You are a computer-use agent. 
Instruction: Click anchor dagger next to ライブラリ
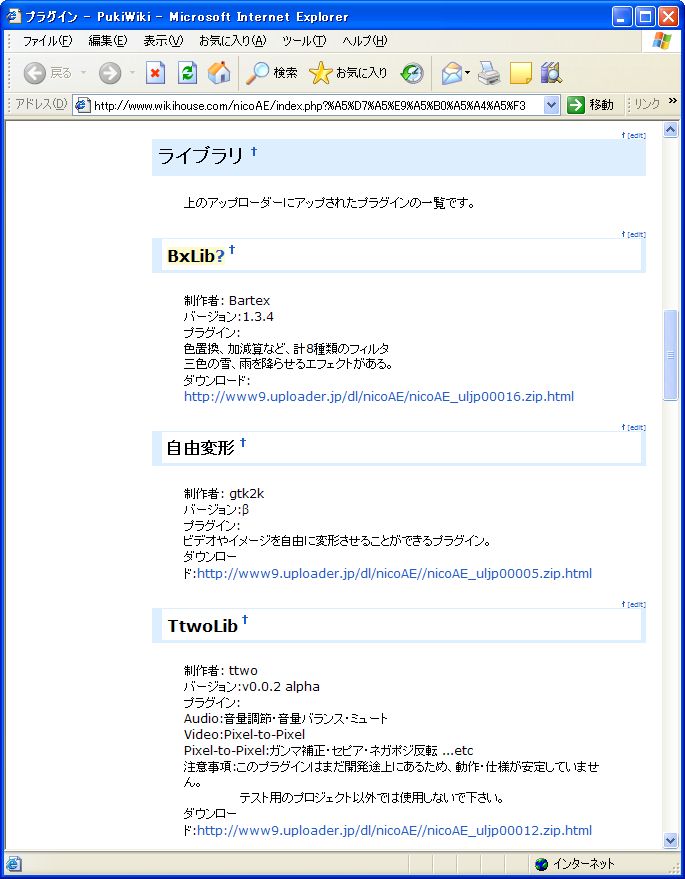254,151
